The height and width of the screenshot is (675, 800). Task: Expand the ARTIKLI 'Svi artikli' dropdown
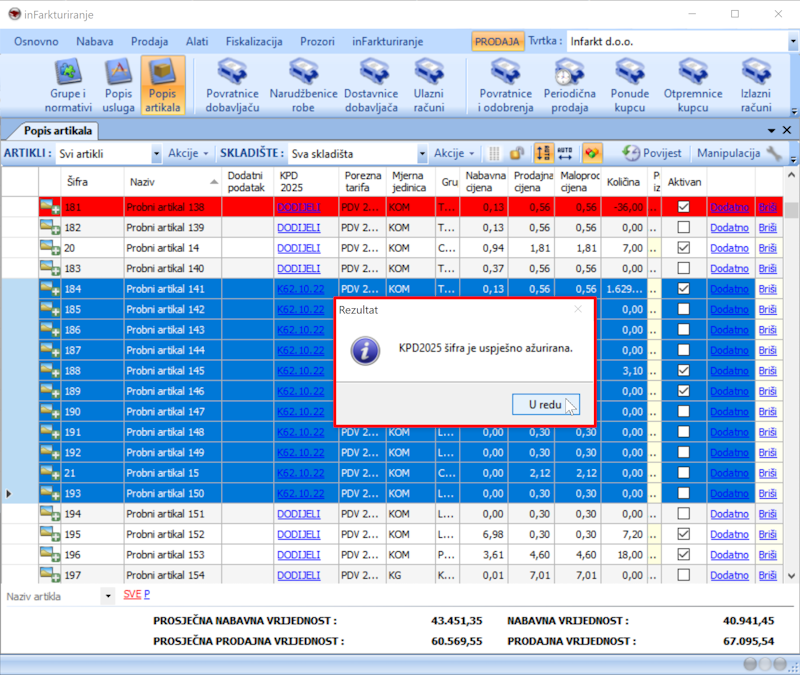[156, 154]
